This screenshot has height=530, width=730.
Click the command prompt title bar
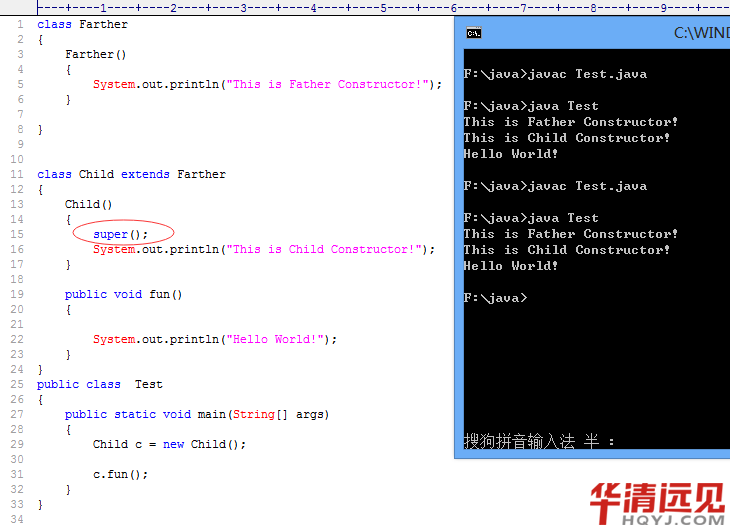coord(593,33)
